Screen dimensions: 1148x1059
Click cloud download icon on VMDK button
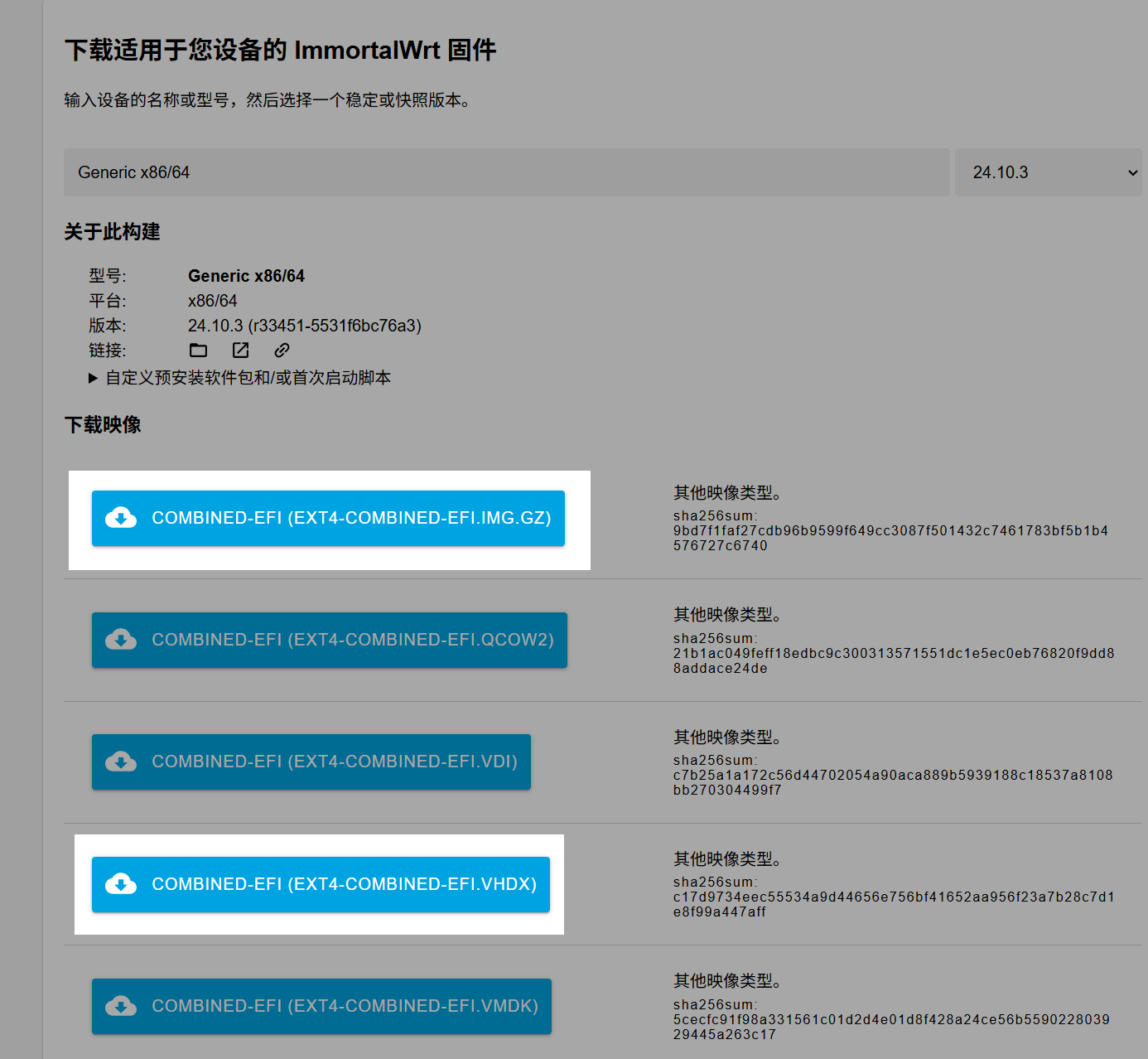(121, 1006)
